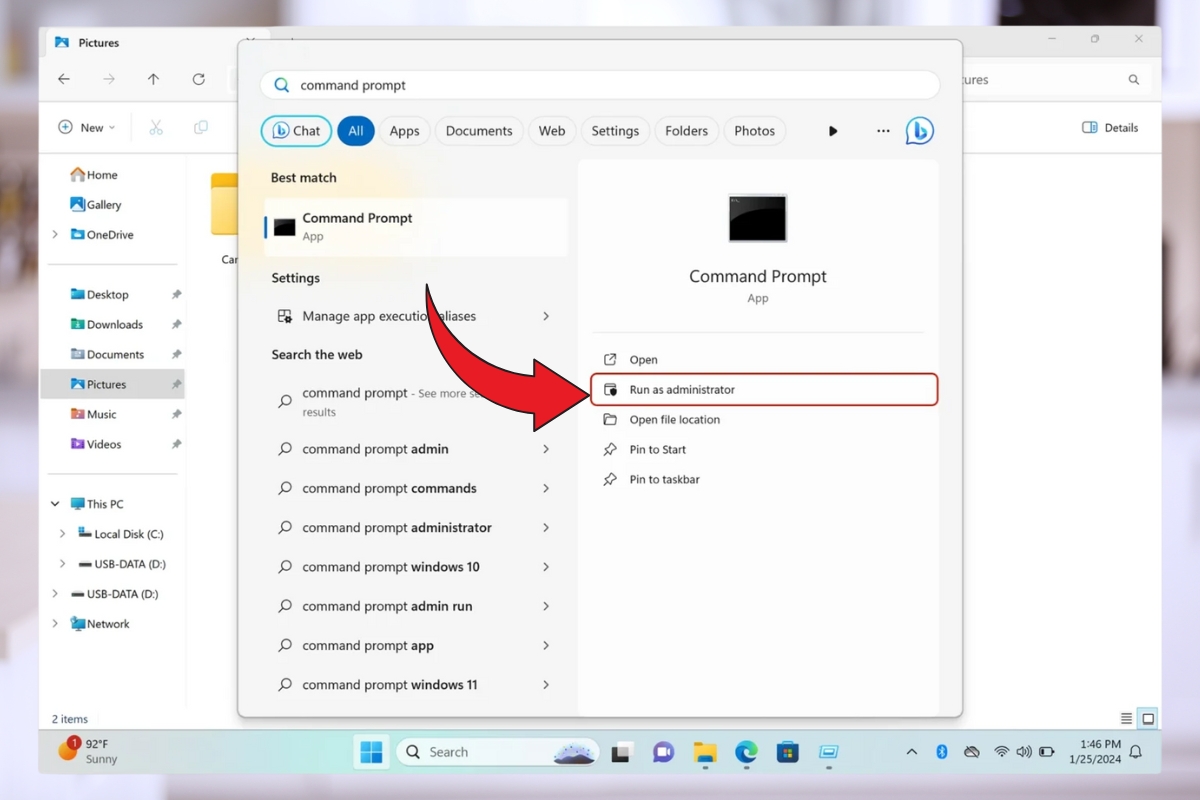
Task: Click the taskbar Search box
Action: pyautogui.click(x=498, y=752)
